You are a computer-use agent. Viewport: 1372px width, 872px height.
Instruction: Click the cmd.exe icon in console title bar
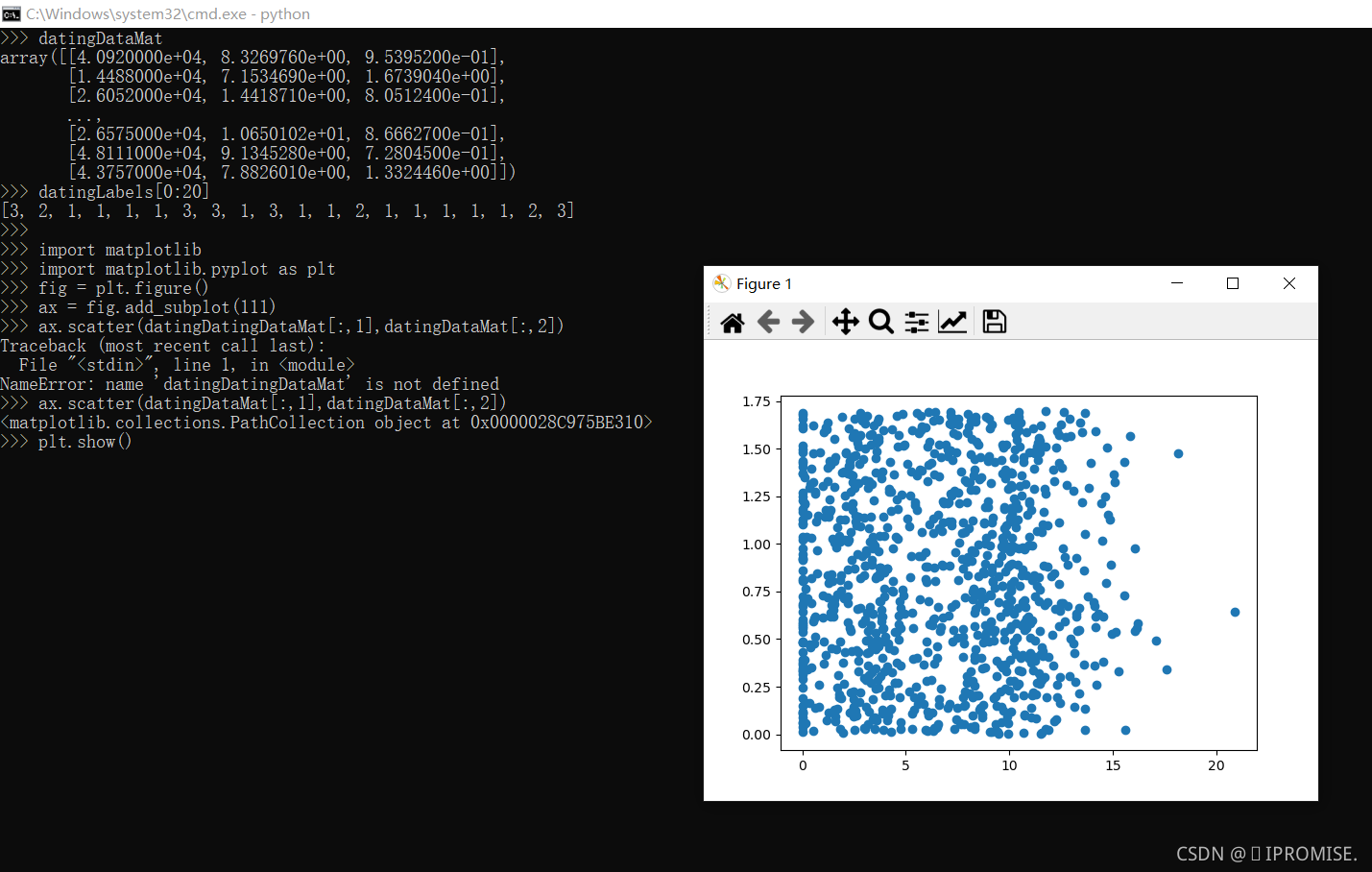(x=12, y=13)
